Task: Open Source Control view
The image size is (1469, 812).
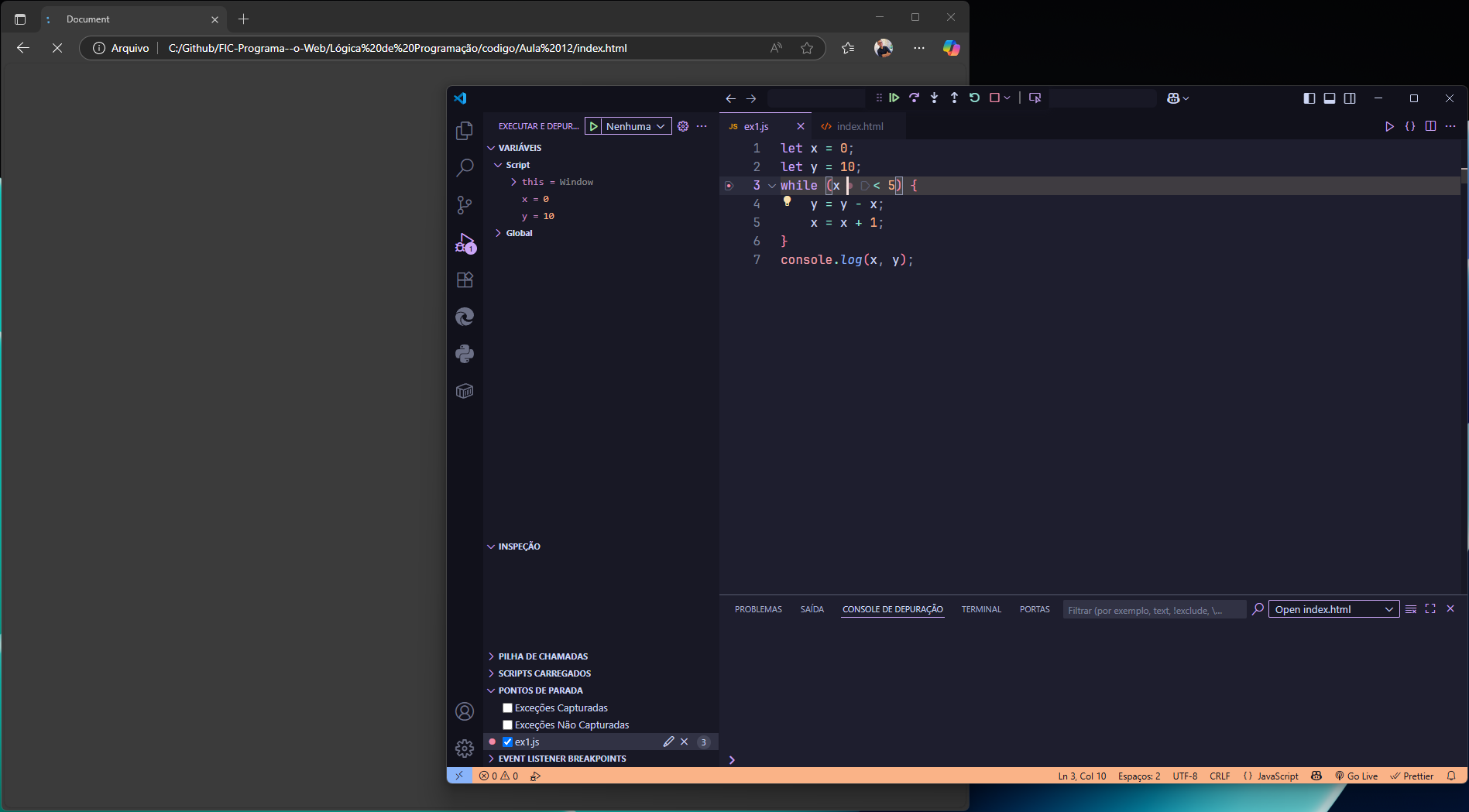Action: (465, 205)
